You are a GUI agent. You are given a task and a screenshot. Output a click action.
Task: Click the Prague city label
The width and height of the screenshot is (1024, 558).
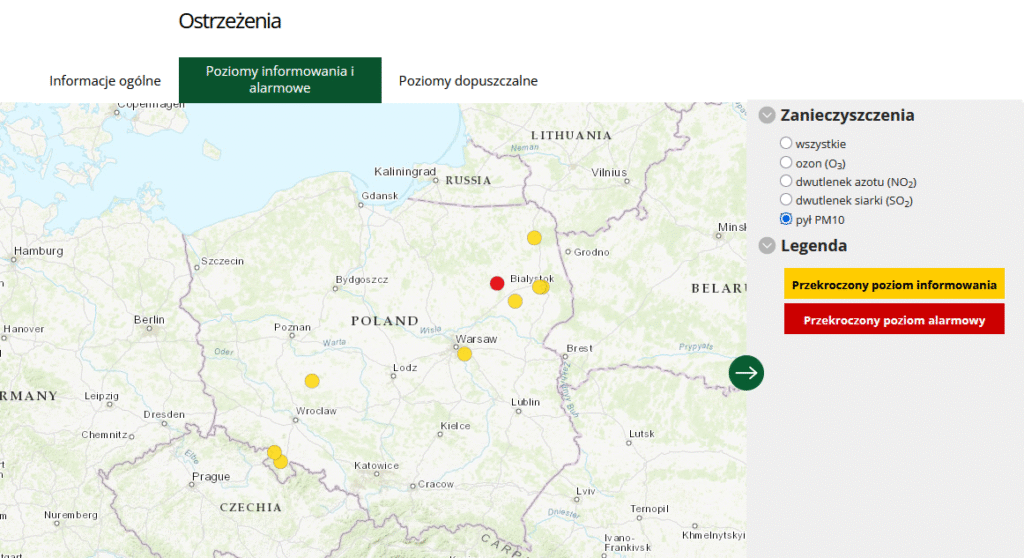pos(211,476)
